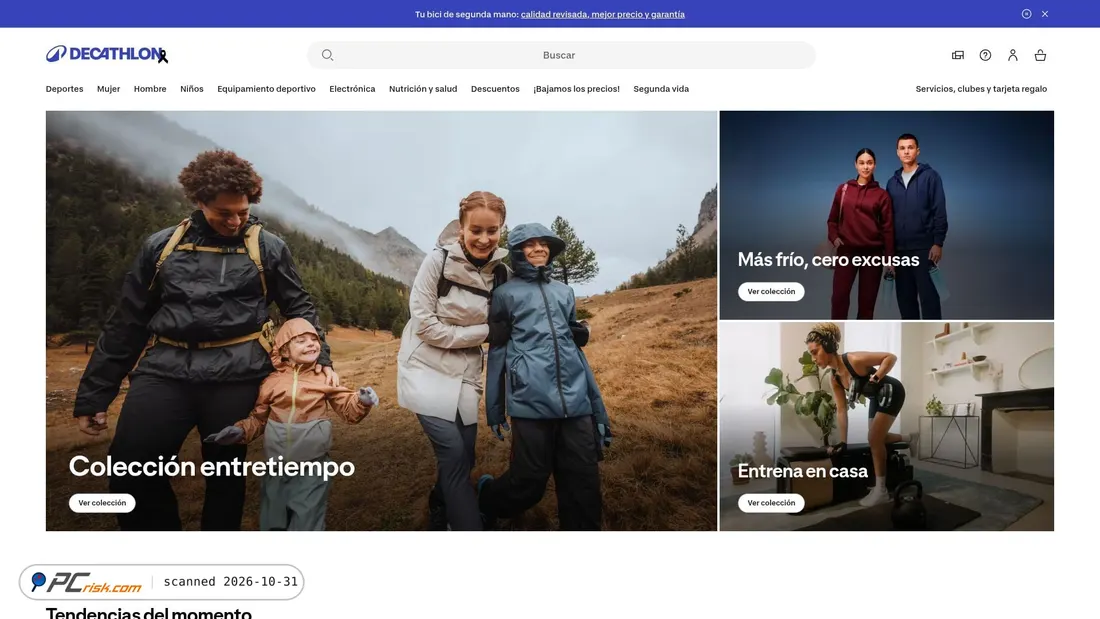
Task: Open the Colección entretiempo hero image
Action: 382,321
